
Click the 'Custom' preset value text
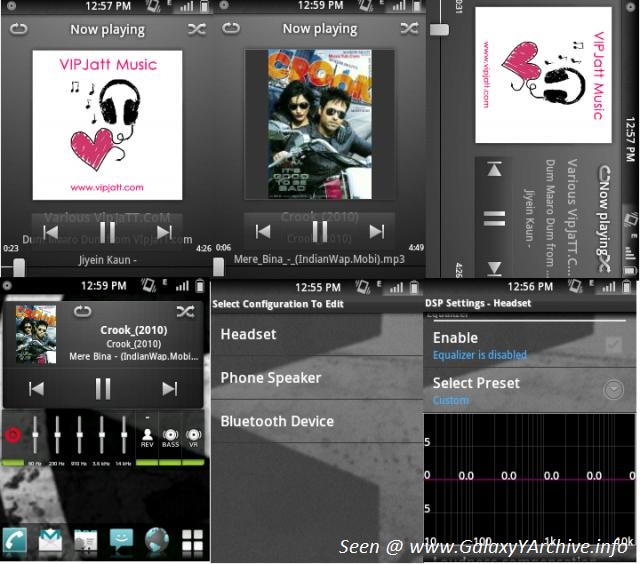click(451, 400)
